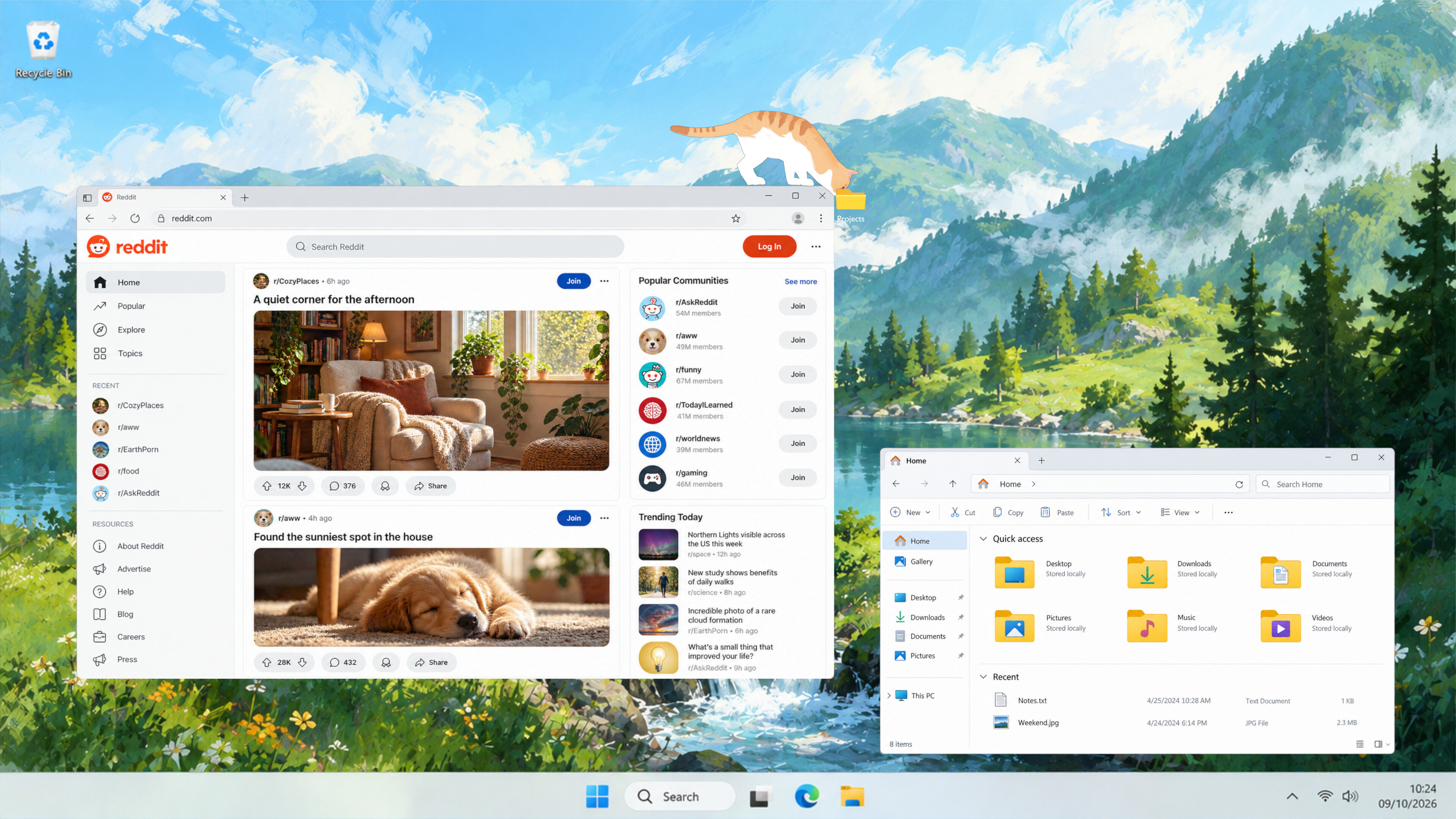The width and height of the screenshot is (1456, 819).
Task: Open Topics in Reddit sidebar
Action: pyautogui.click(x=155, y=353)
